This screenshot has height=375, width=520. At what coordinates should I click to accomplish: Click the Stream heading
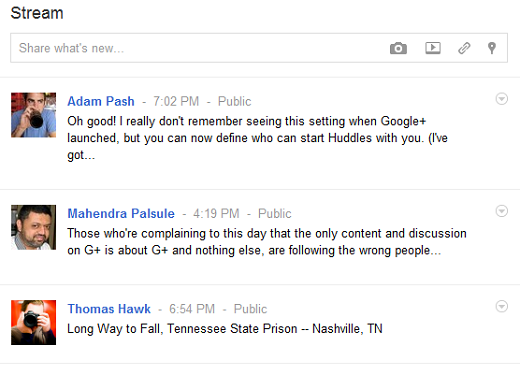coord(37,13)
